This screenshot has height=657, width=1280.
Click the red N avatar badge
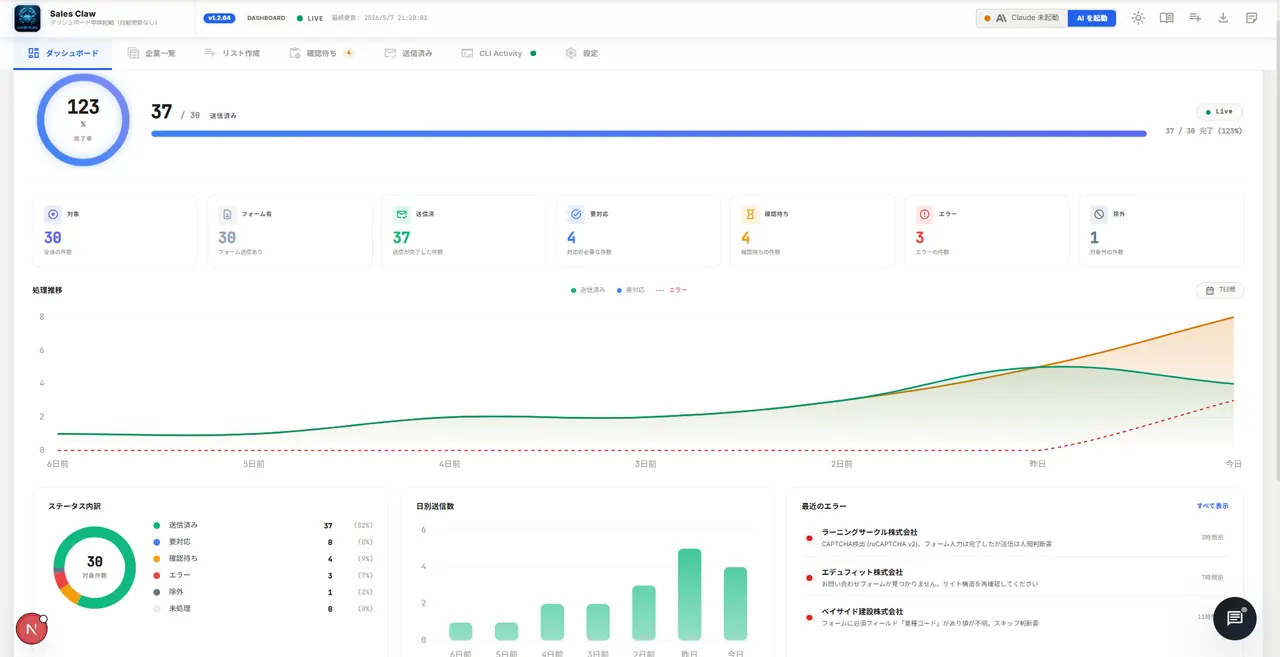[32, 629]
